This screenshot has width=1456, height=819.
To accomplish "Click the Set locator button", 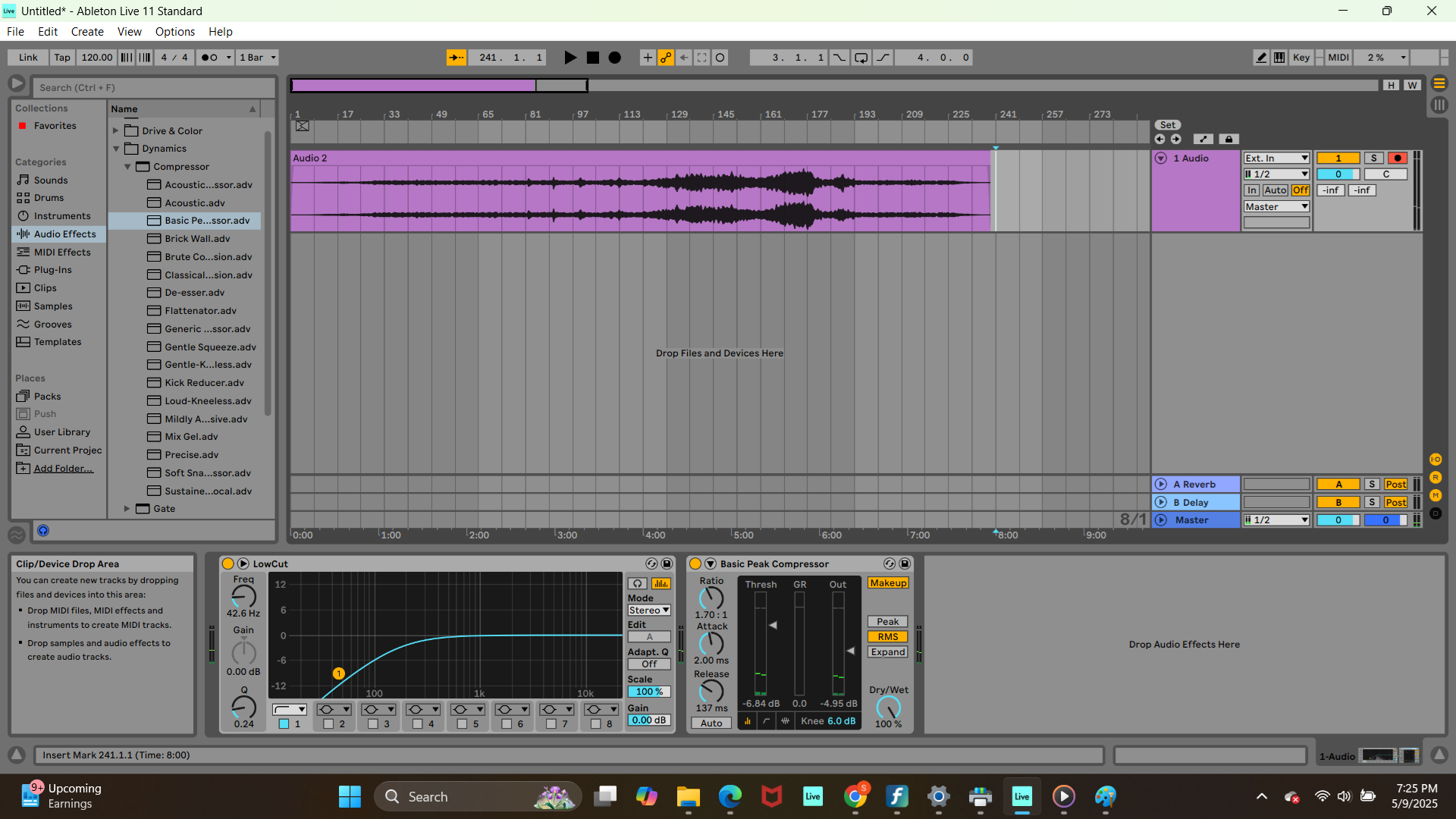I will (x=1168, y=125).
